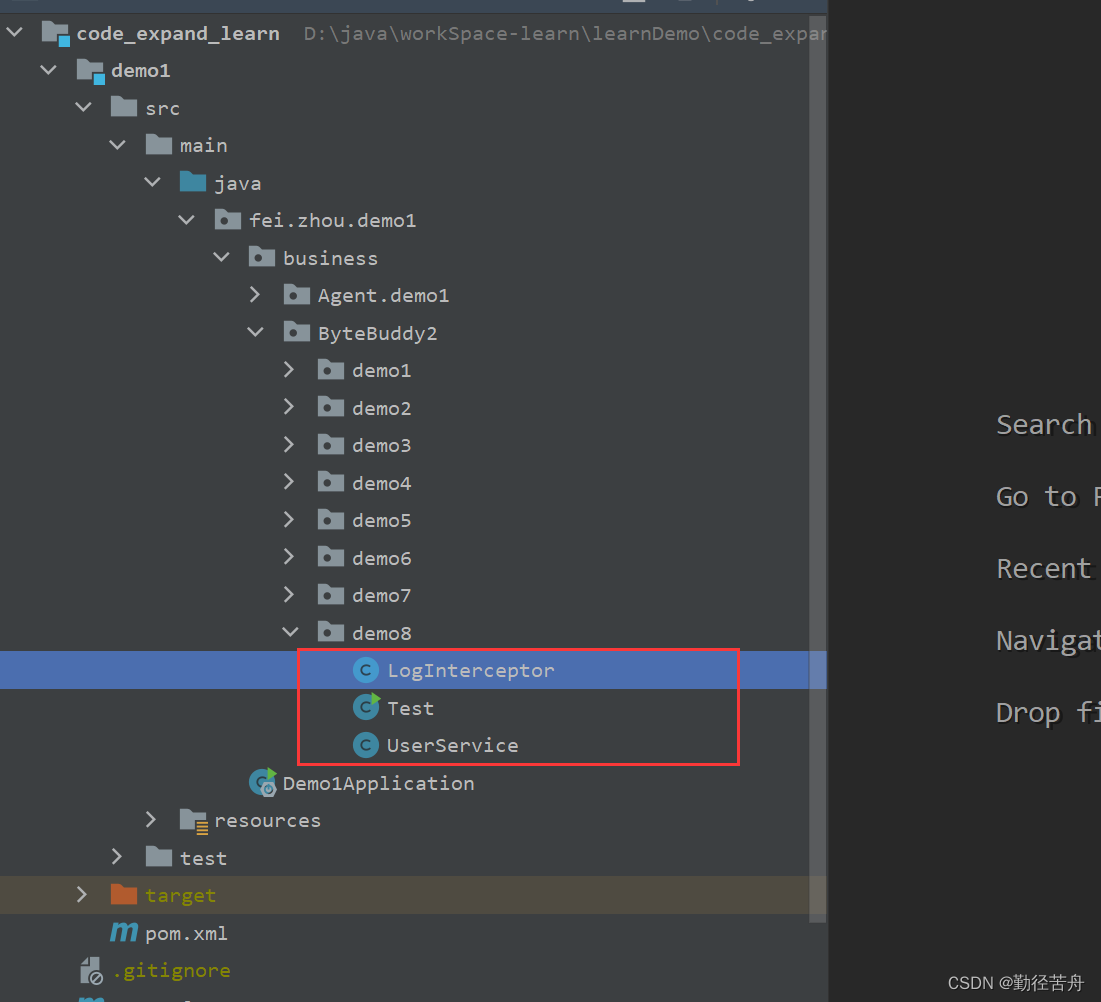Expand the demo3 package
Screen dimensions: 1101x1002
coord(289,444)
